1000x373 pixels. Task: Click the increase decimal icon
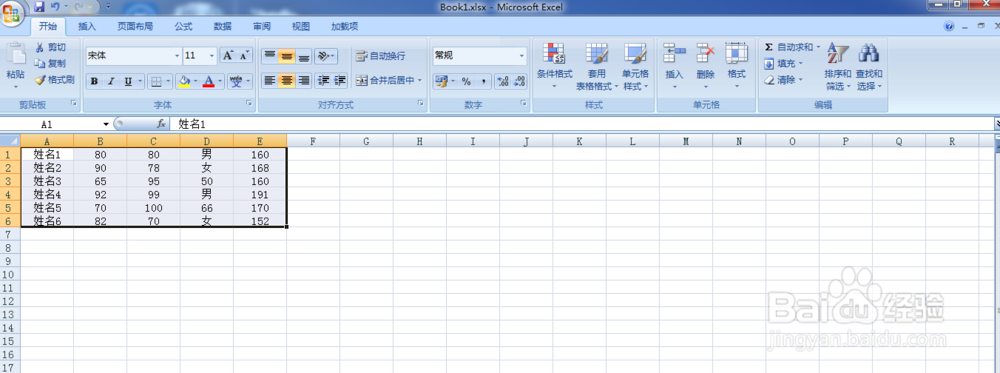pos(503,81)
